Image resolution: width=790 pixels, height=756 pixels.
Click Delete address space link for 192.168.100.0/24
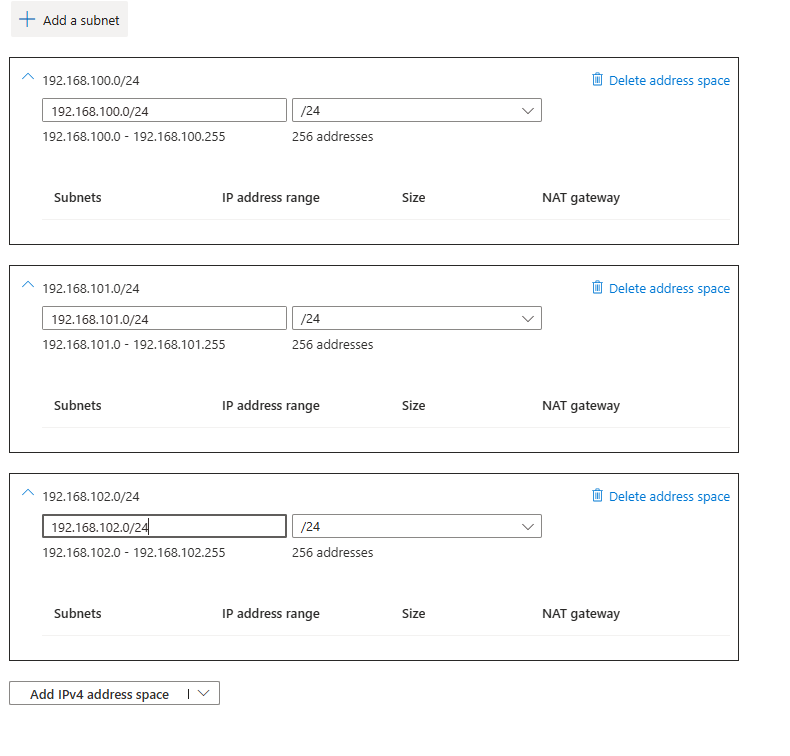tap(669, 80)
